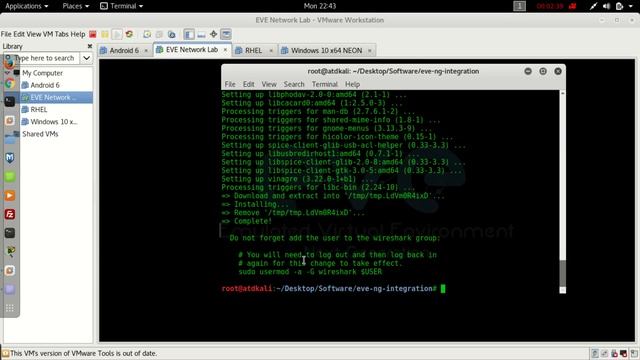Click the Mon 22:43 clock
Screen dimensions: 640x360
coord(320,6)
